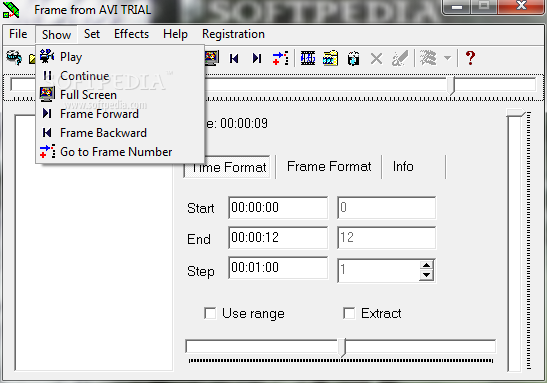
Task: Click the step icon beside Frame Backward entry
Action: click(47, 133)
